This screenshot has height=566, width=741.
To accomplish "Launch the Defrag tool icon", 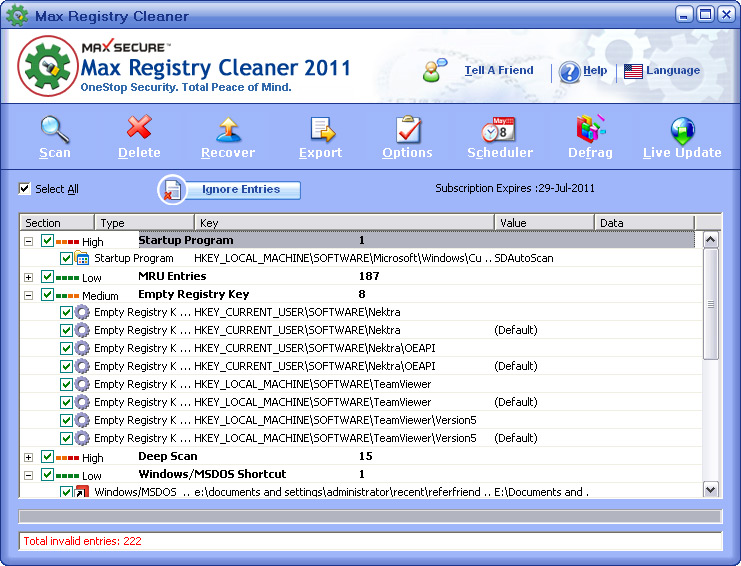I will pos(590,129).
